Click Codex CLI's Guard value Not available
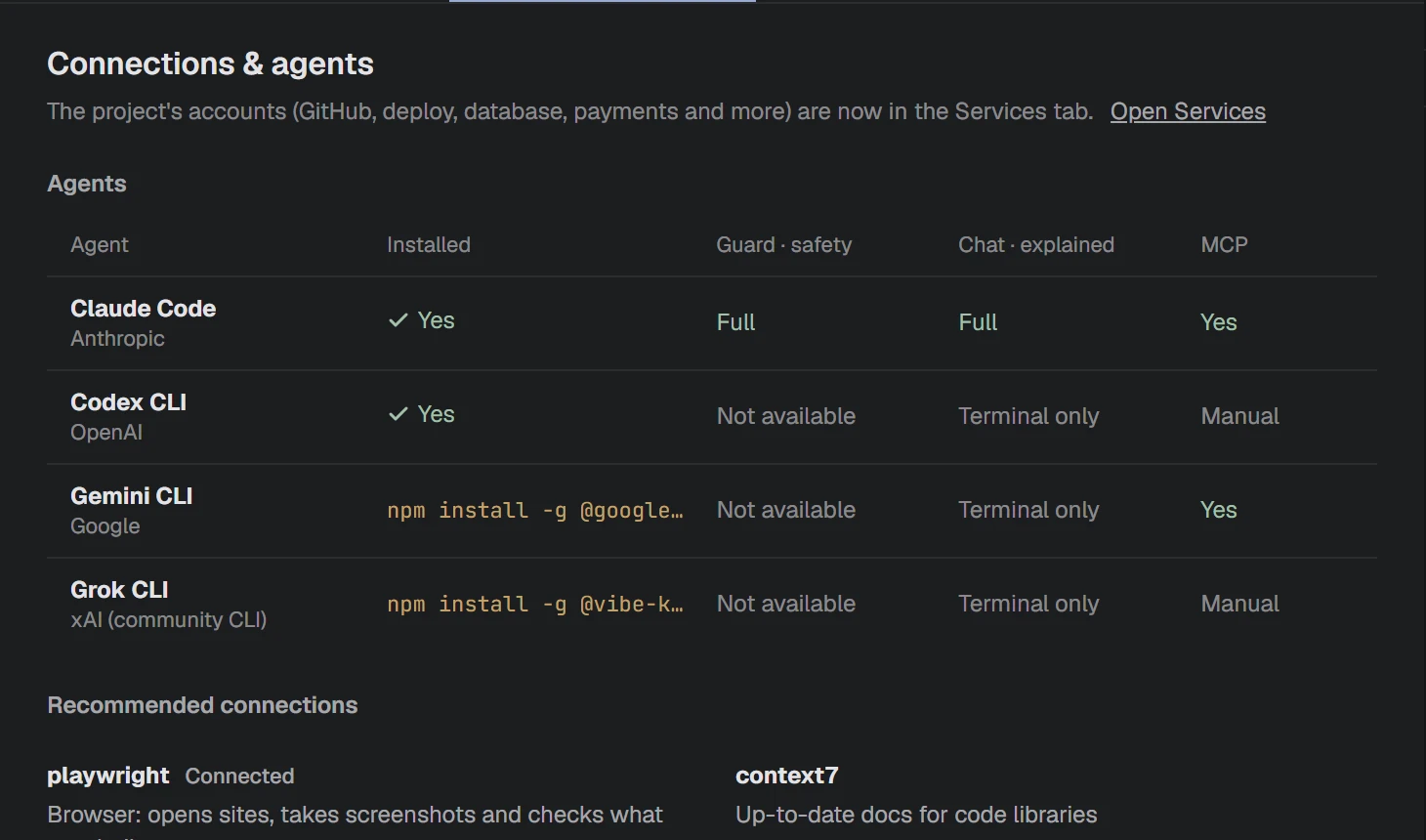This screenshot has width=1426, height=840. (x=786, y=416)
